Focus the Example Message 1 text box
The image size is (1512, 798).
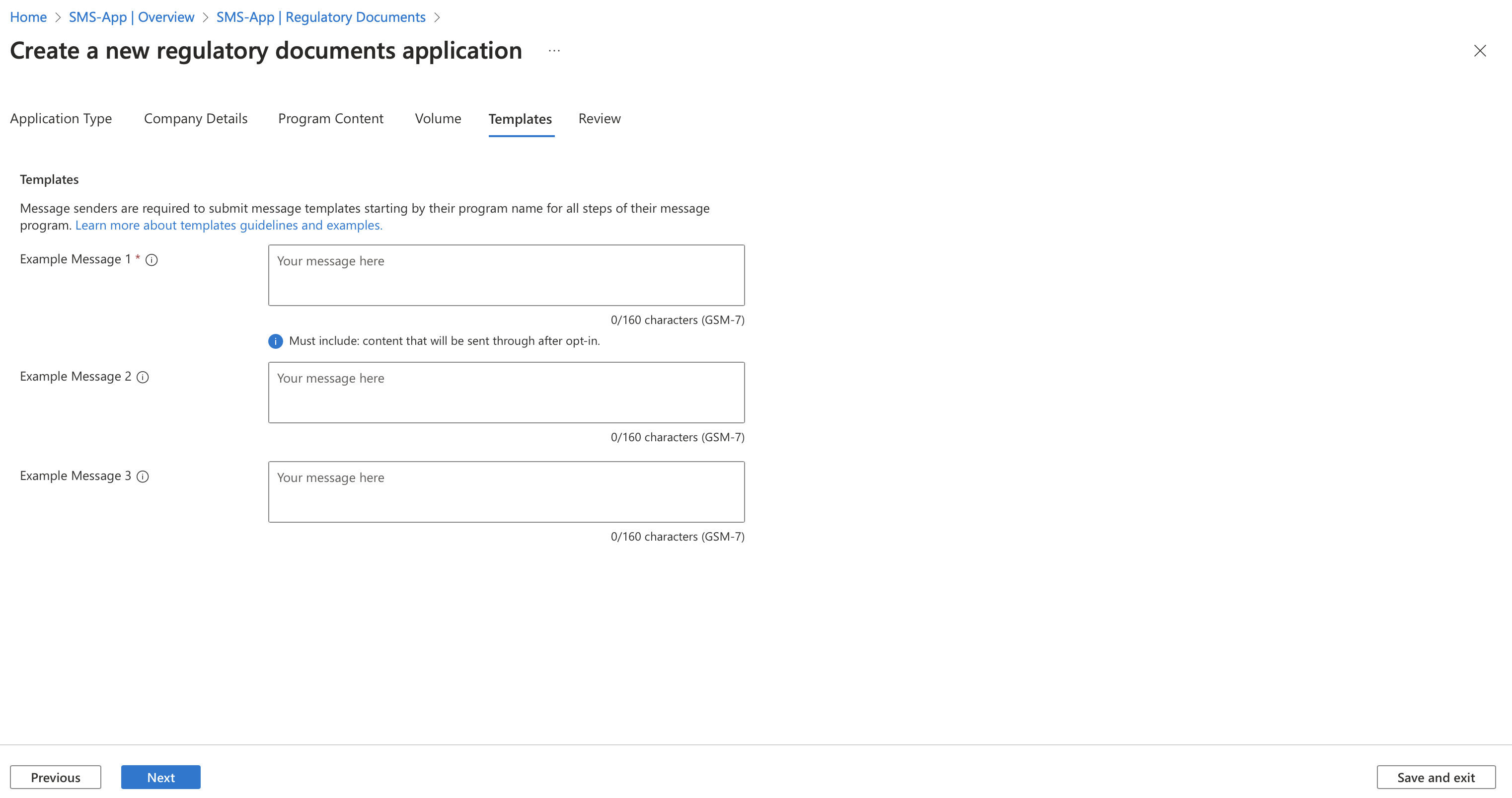(x=506, y=275)
